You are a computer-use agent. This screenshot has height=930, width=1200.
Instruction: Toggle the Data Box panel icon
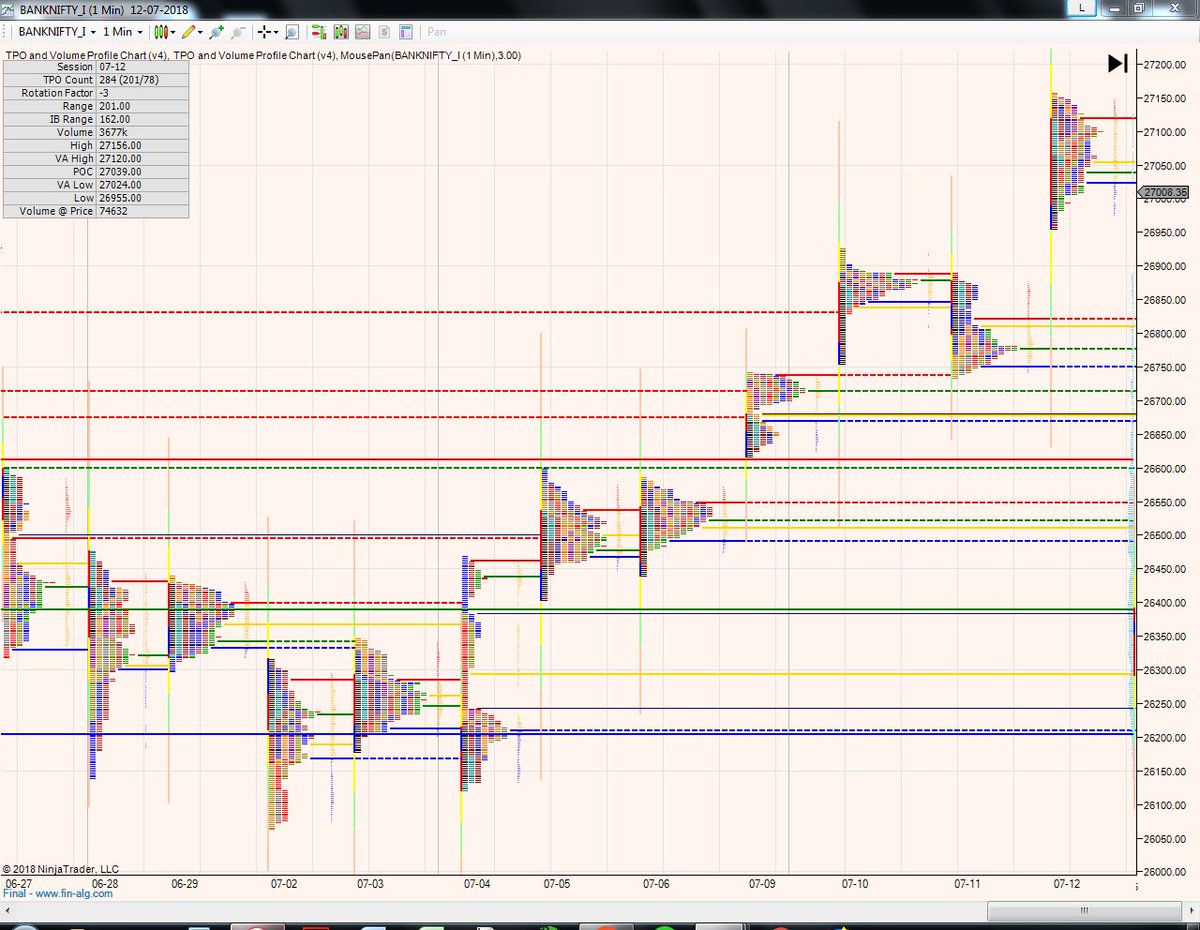coord(405,32)
